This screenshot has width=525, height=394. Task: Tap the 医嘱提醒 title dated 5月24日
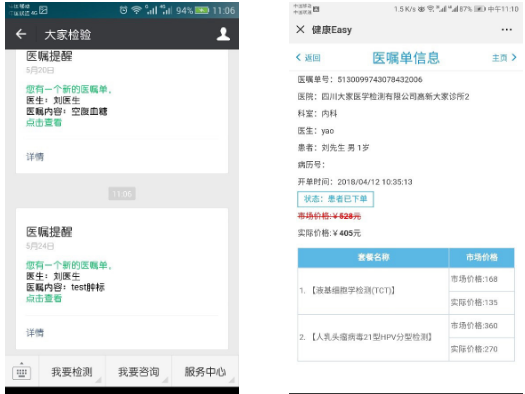49,232
